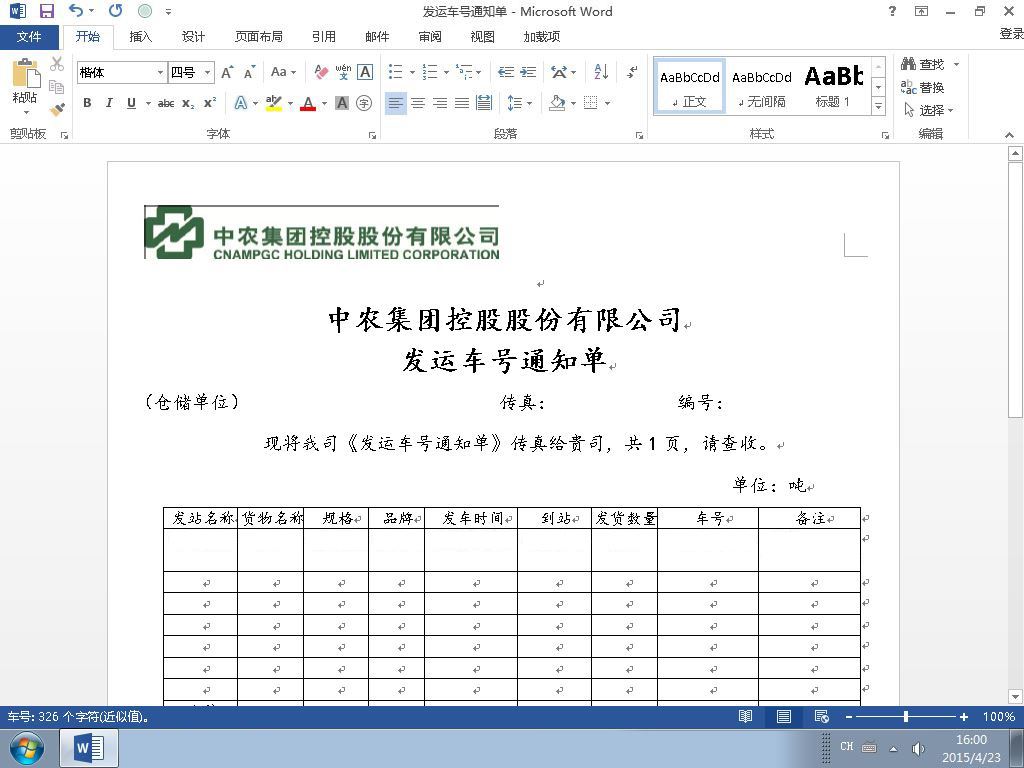Switch to Print Layout view
This screenshot has width=1024, height=768.
tap(784, 716)
